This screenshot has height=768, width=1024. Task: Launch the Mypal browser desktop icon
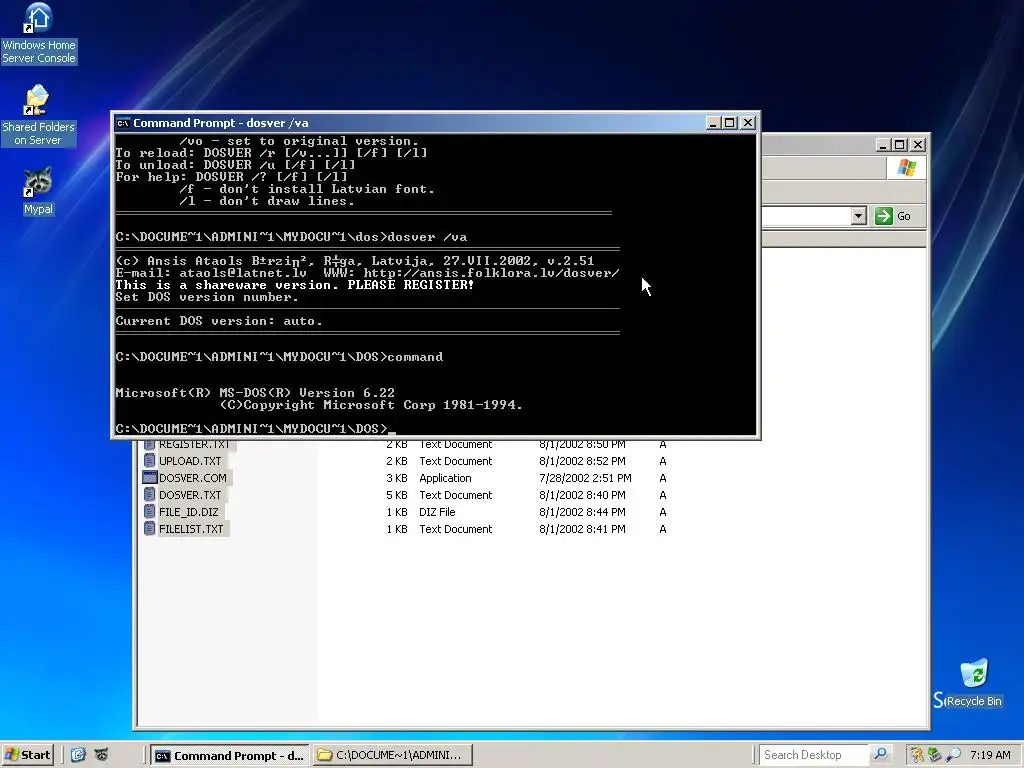38,191
